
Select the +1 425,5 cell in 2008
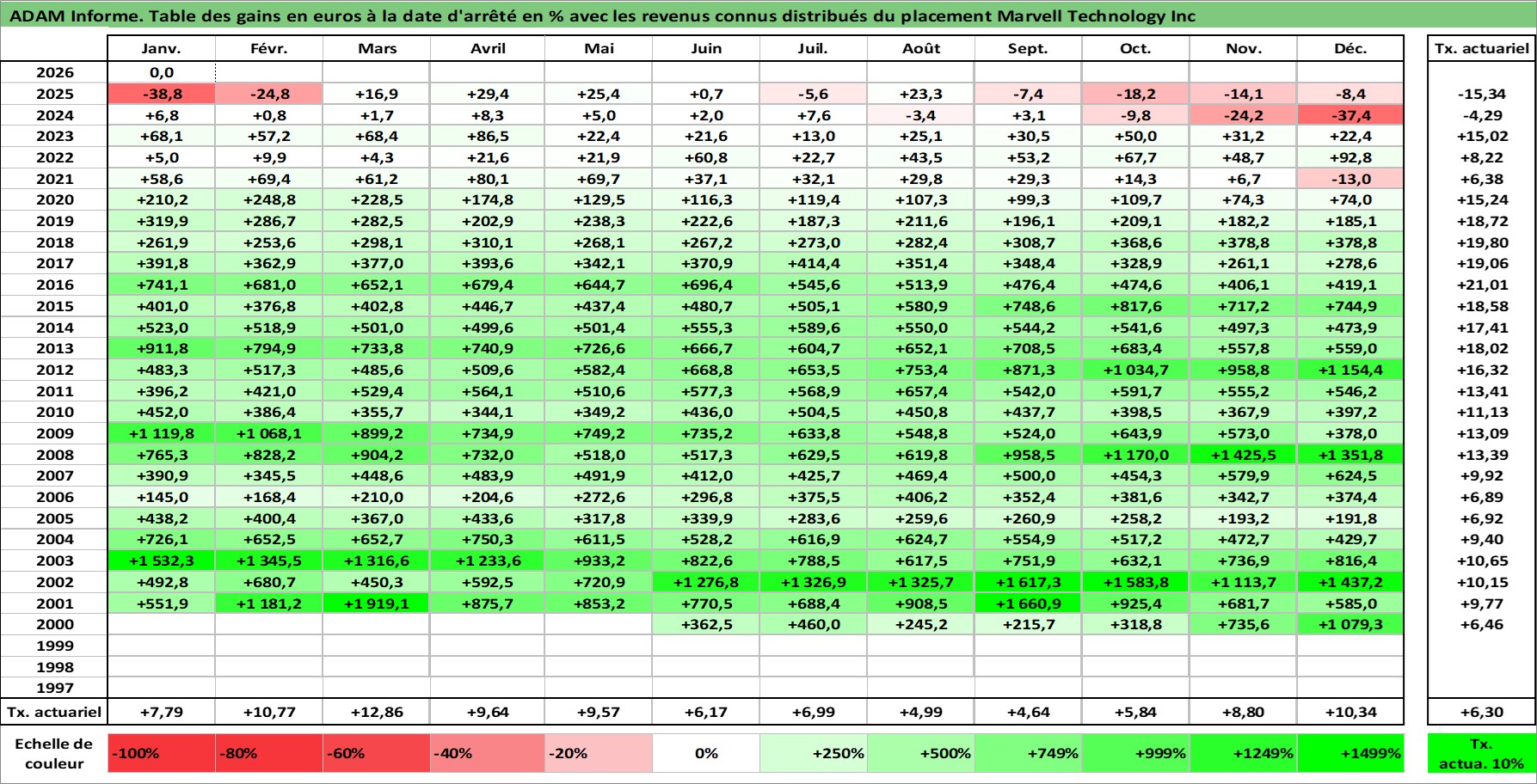(x=1243, y=455)
